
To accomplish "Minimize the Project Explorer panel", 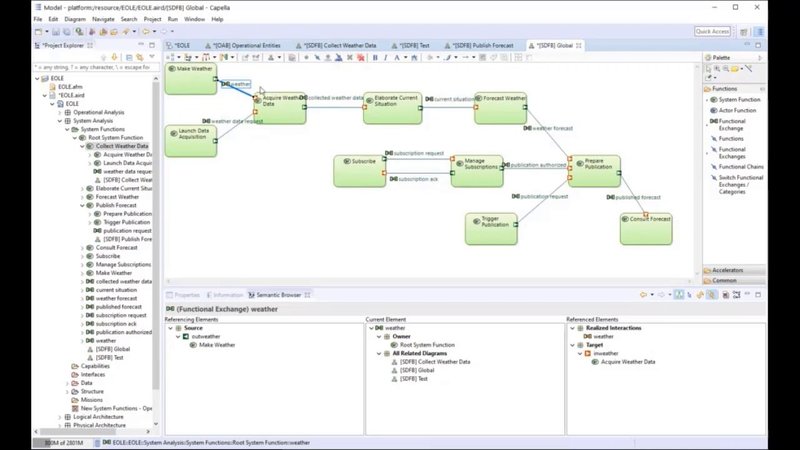I will click(x=141, y=45).
